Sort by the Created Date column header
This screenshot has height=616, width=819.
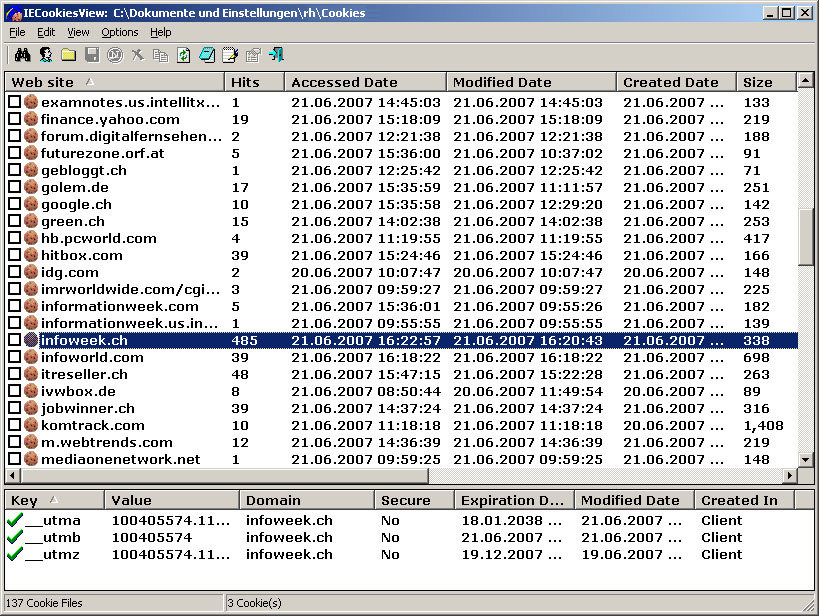[x=676, y=82]
